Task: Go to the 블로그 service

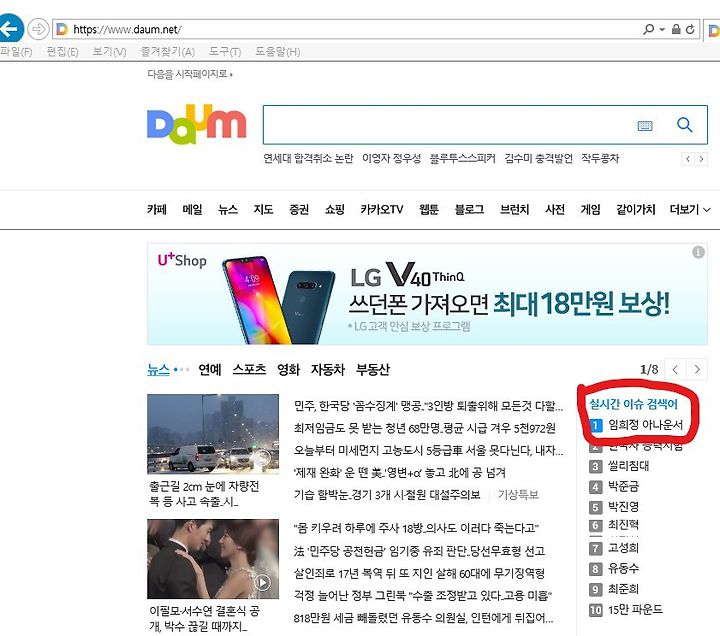Action: [469, 209]
